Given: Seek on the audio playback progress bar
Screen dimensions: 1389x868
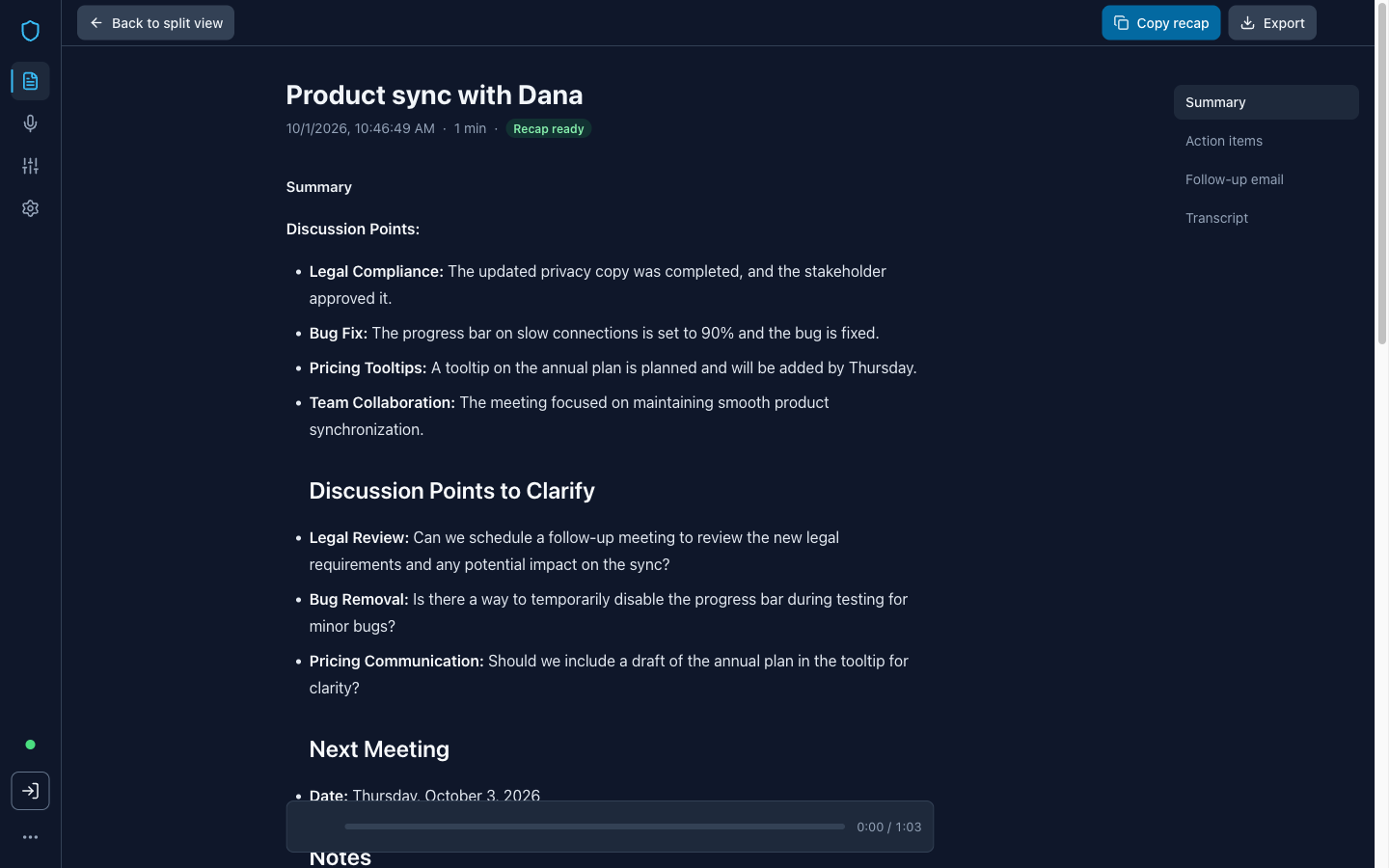Looking at the screenshot, I should pyautogui.click(x=594, y=827).
